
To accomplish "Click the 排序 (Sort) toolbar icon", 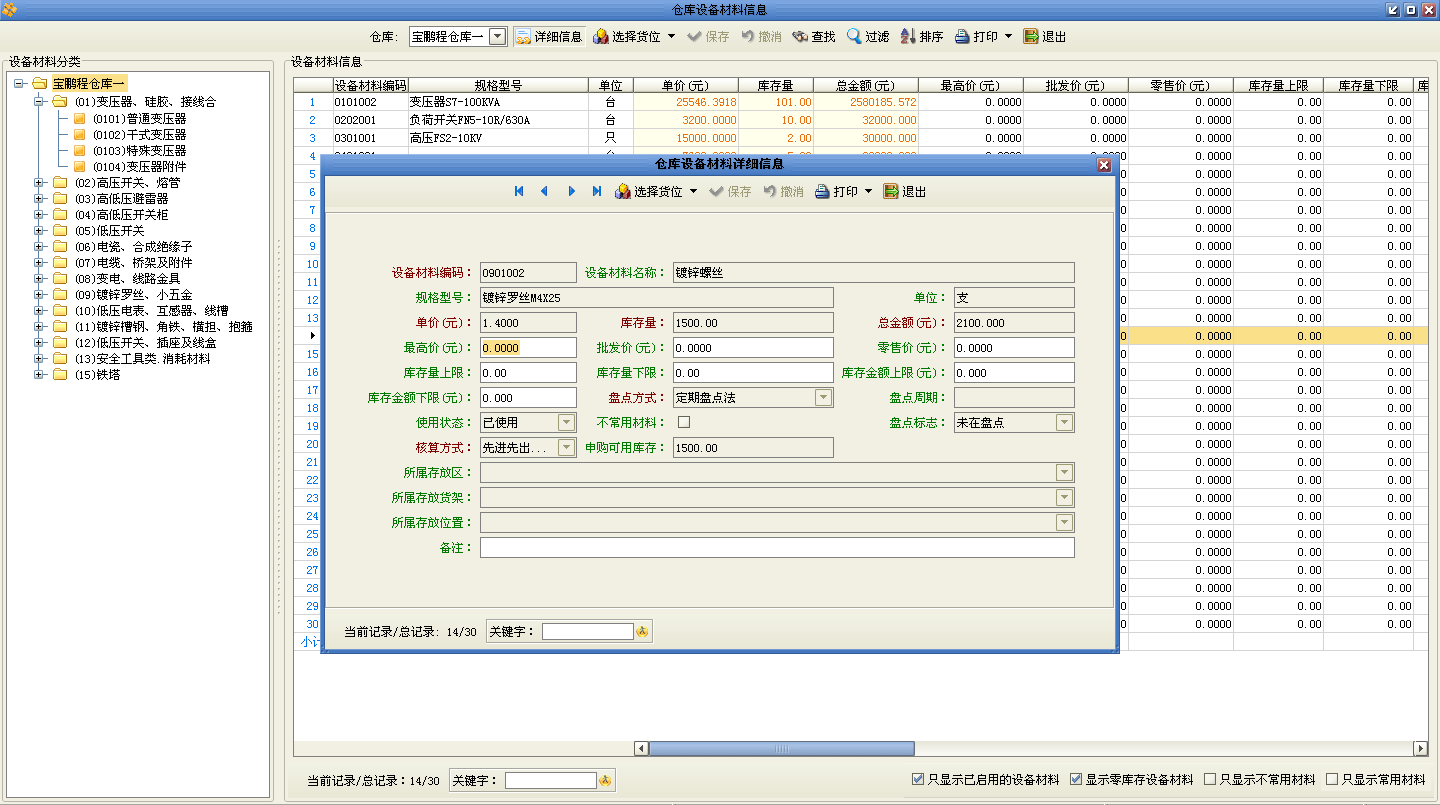I will point(919,36).
